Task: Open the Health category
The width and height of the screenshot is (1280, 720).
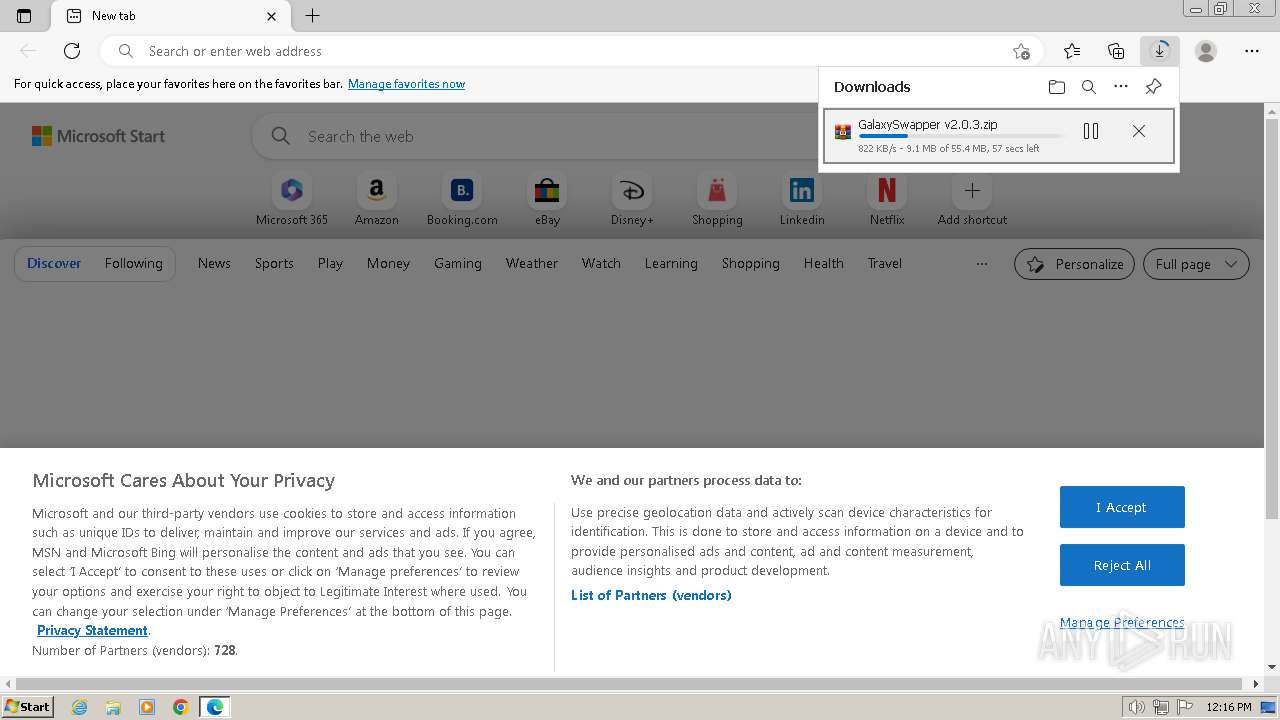Action: tap(823, 263)
